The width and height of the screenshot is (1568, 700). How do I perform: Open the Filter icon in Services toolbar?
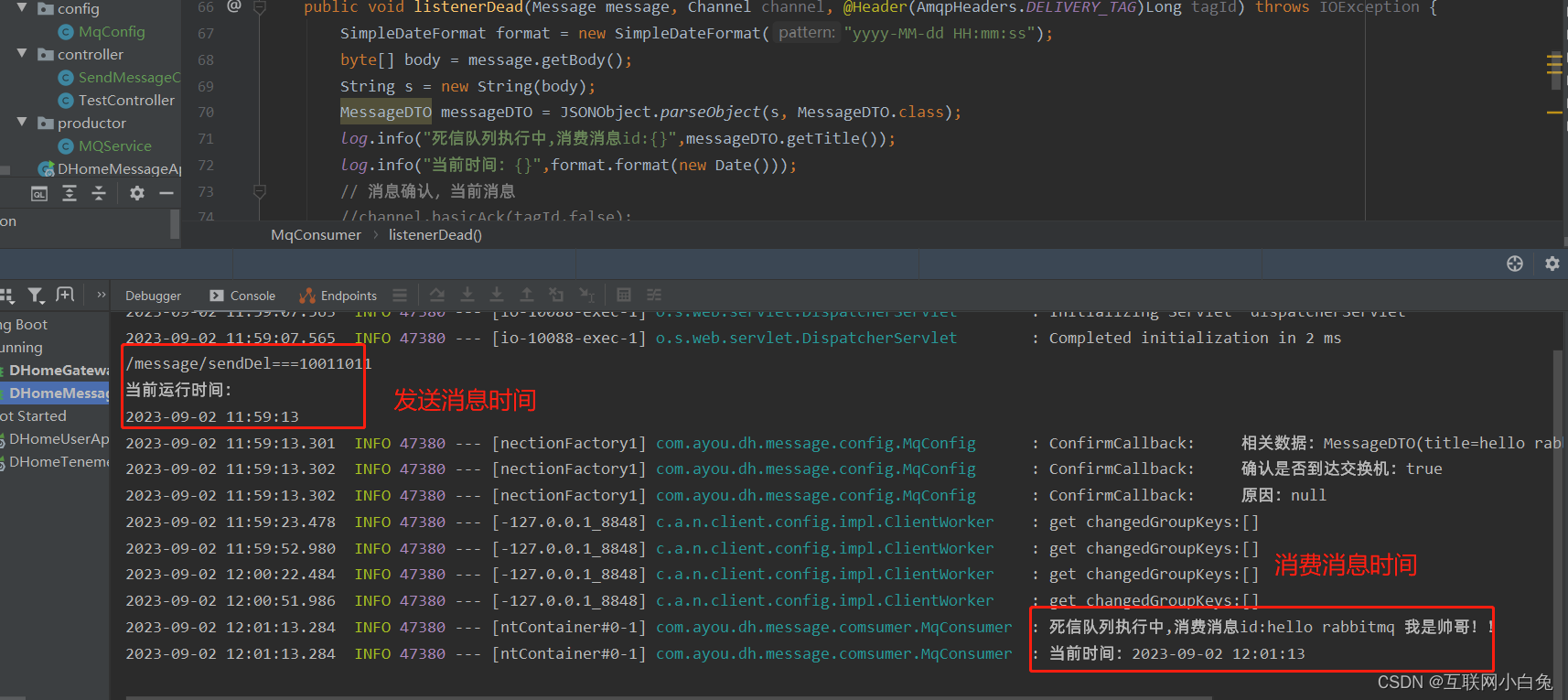click(36, 296)
